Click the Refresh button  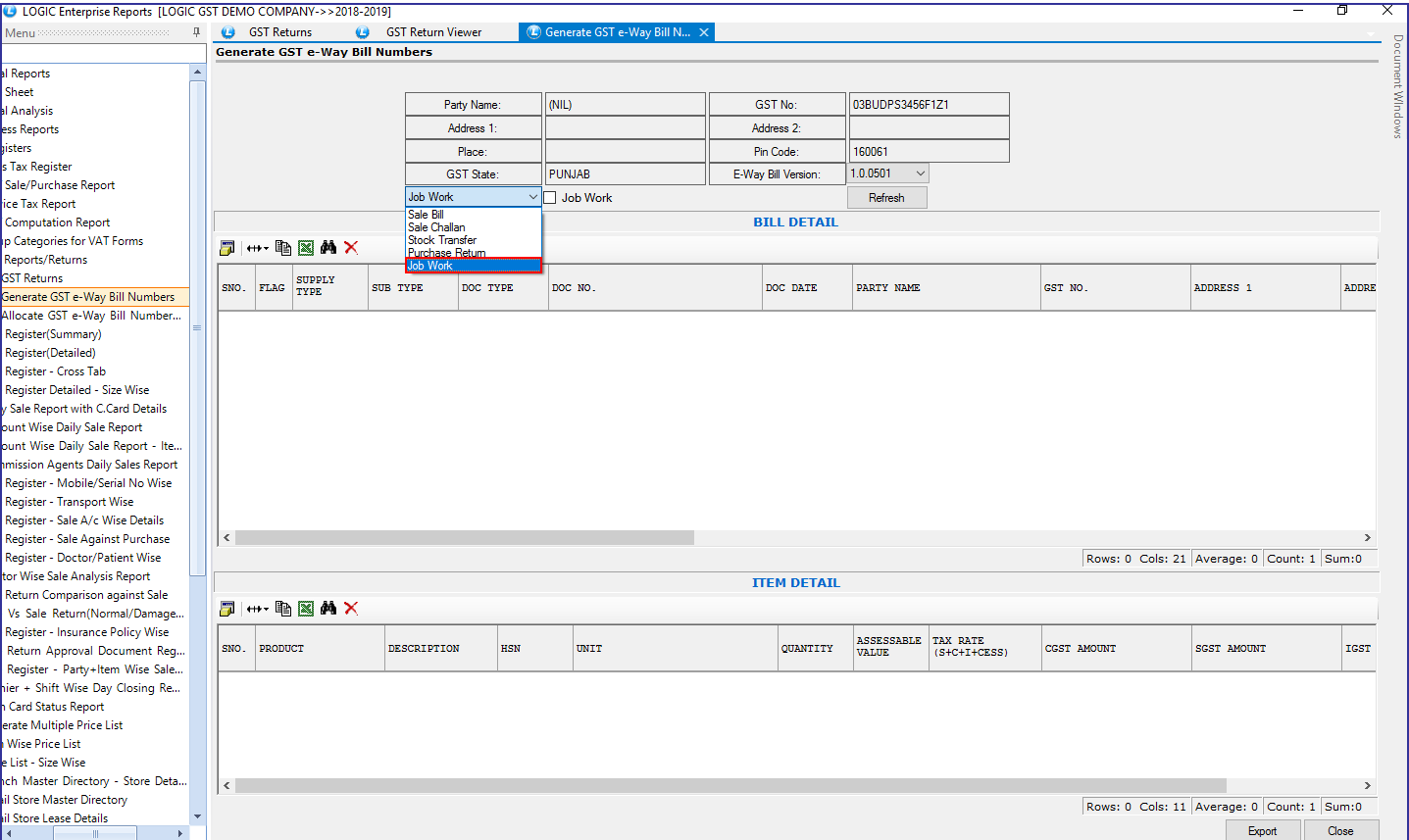point(886,197)
